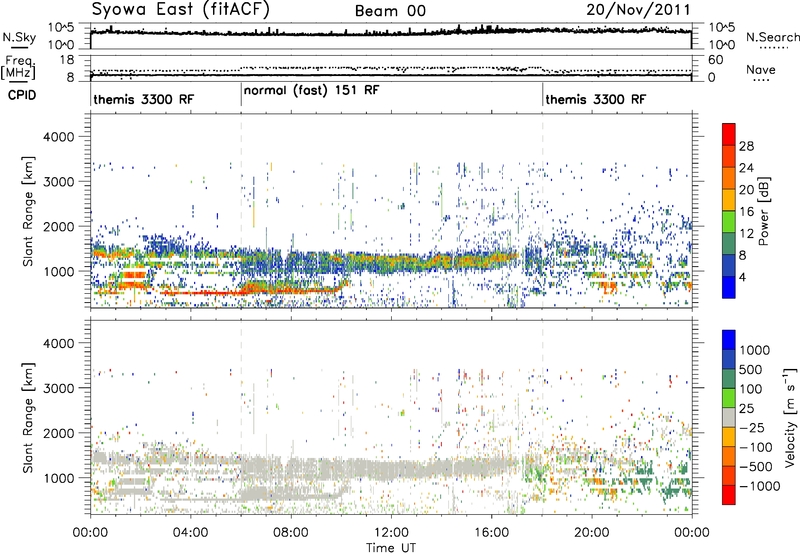Click the gray band of velocity colorbar
This screenshot has width=800, height=554.
point(729,417)
